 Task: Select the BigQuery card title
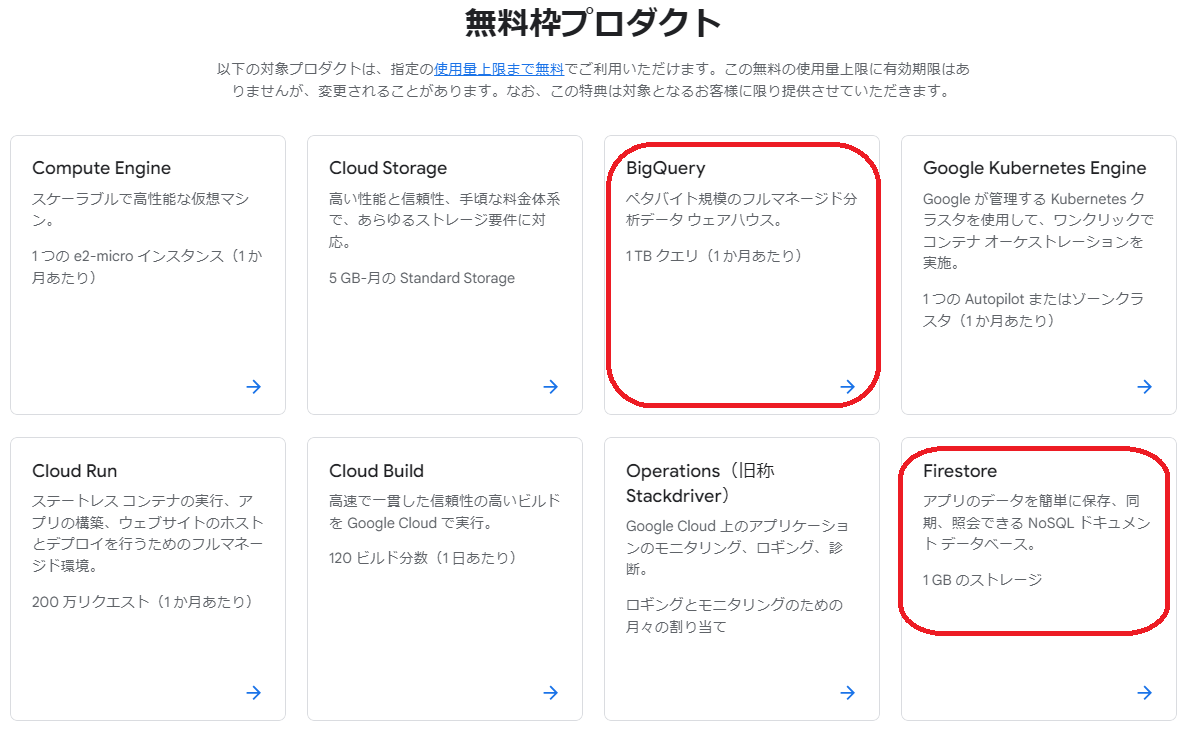(x=665, y=168)
